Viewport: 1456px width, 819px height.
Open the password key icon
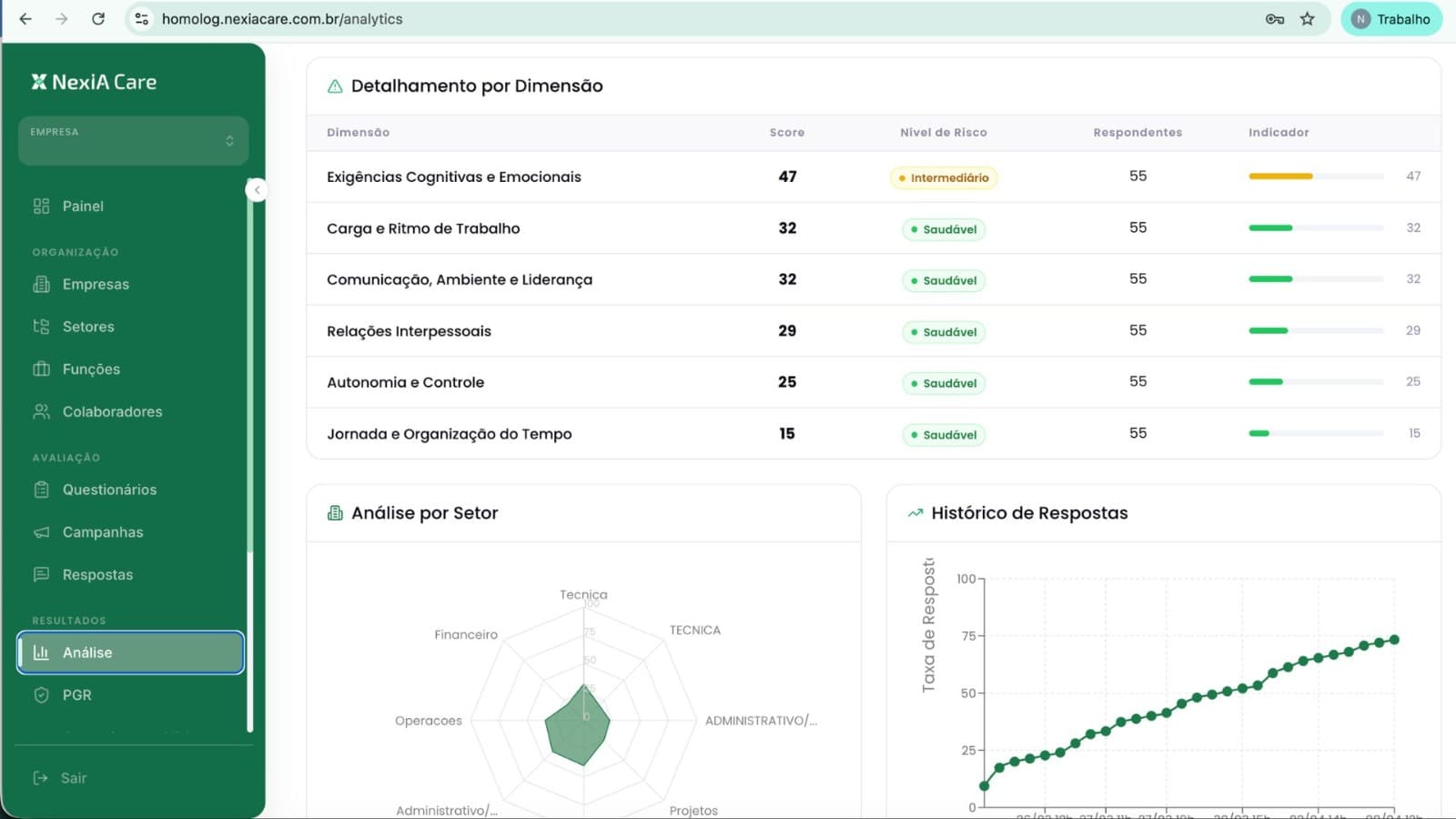click(1274, 18)
